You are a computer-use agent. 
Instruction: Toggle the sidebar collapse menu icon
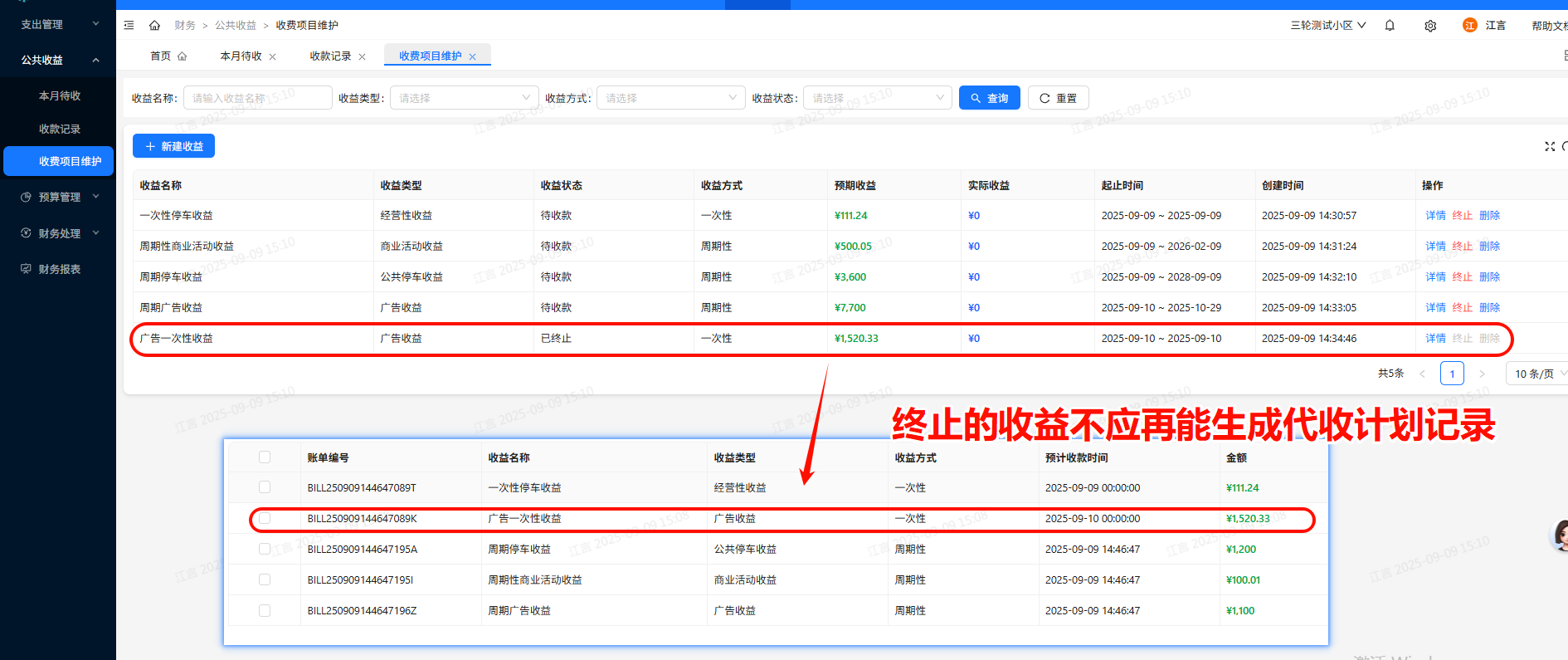pyautogui.click(x=129, y=26)
